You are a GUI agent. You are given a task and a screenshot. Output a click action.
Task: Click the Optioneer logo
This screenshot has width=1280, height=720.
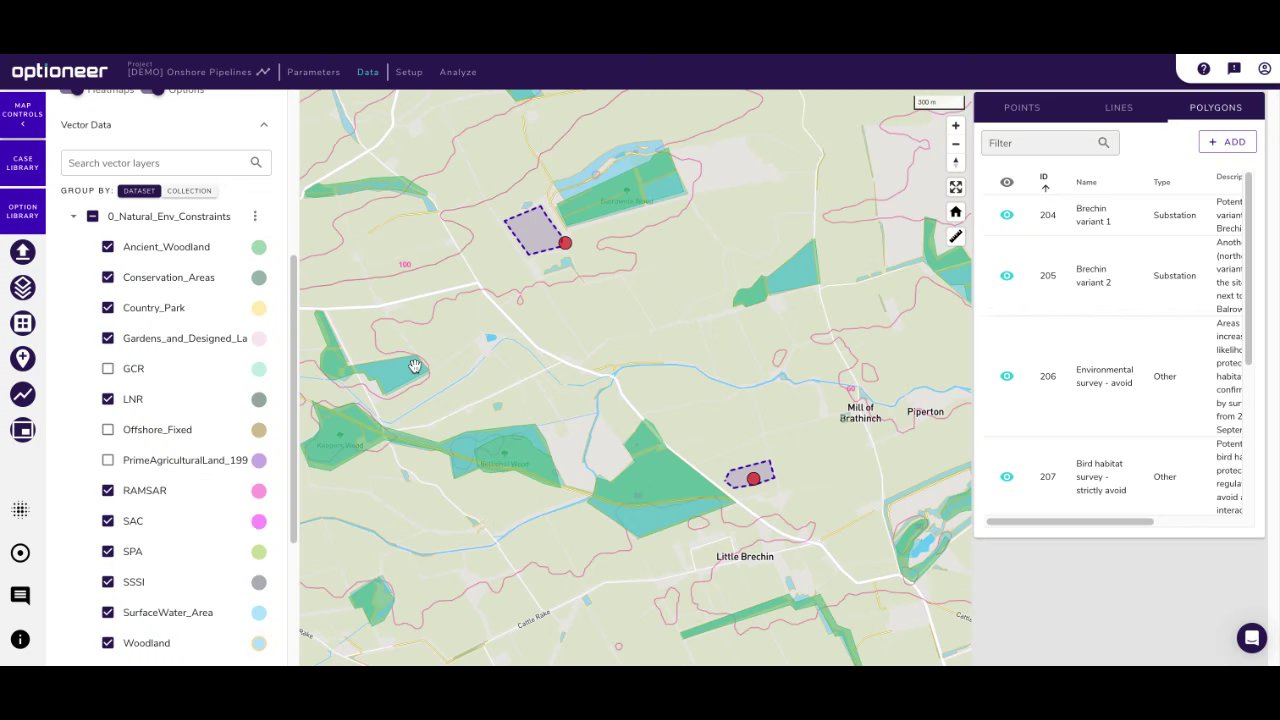click(60, 71)
